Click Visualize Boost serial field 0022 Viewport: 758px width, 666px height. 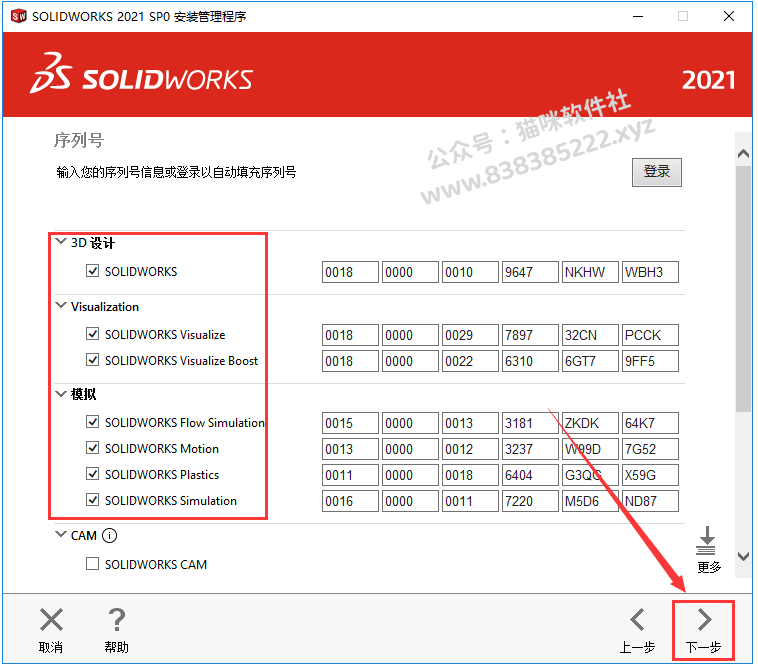pyautogui.click(x=471, y=362)
